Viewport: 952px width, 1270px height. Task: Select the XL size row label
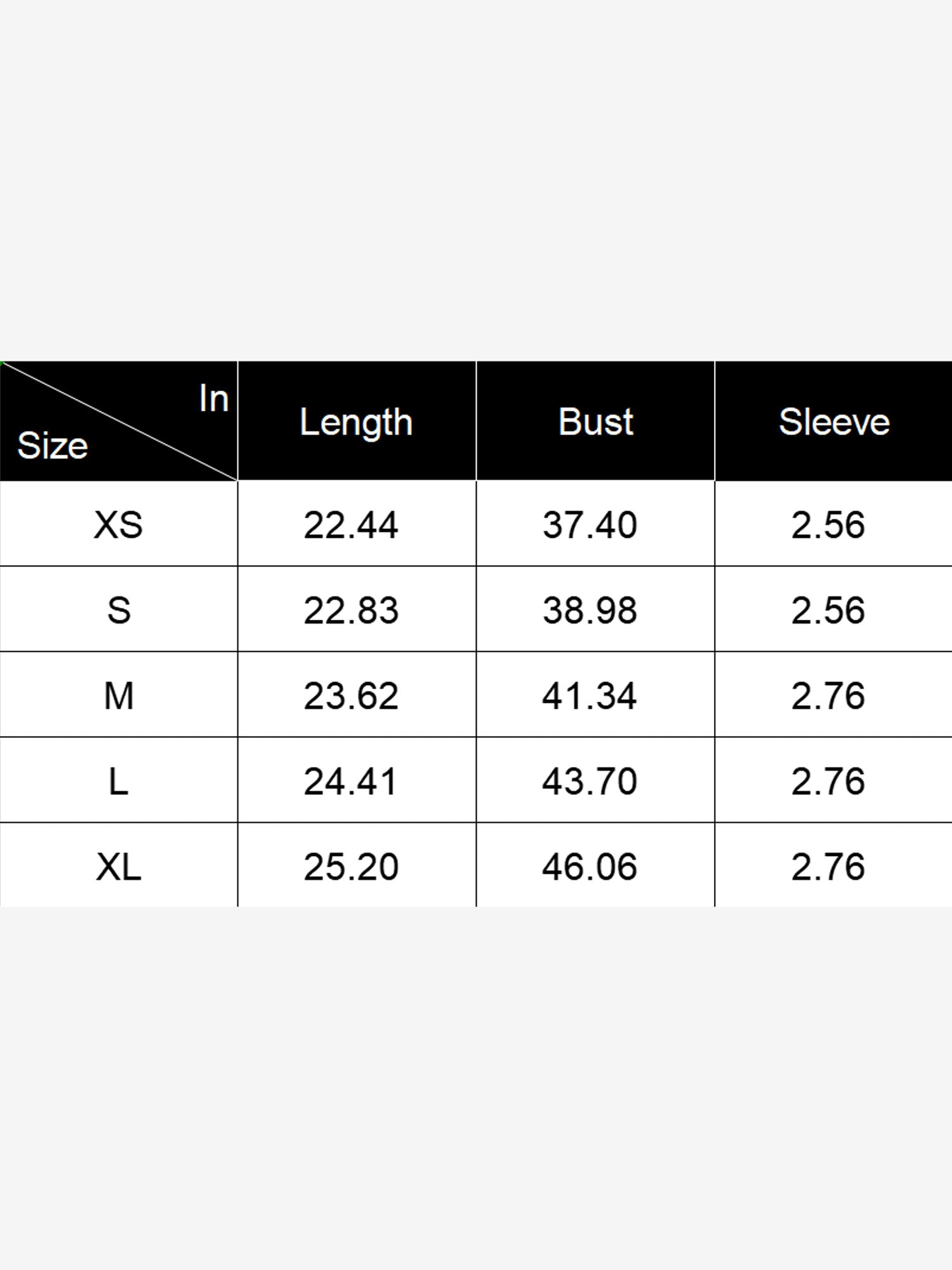118,867
